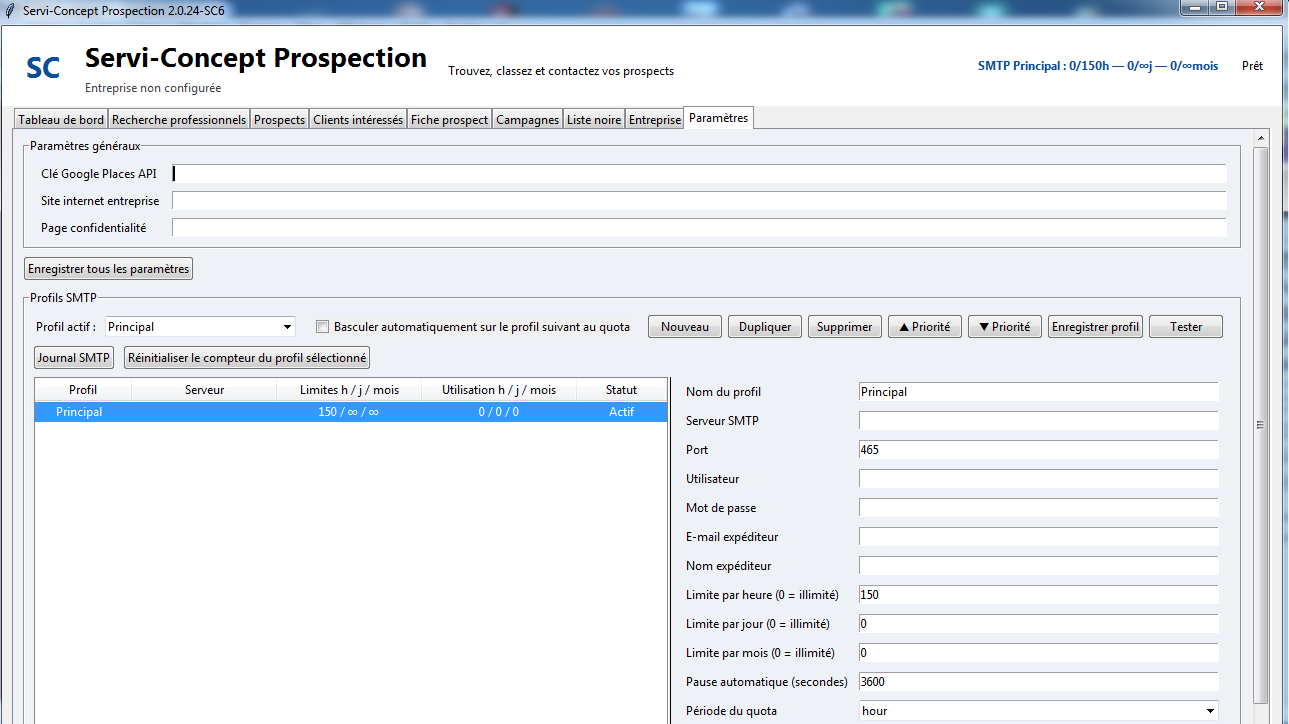Click the vertical scrollbar up arrow
The width and height of the screenshot is (1289, 724).
click(1261, 138)
